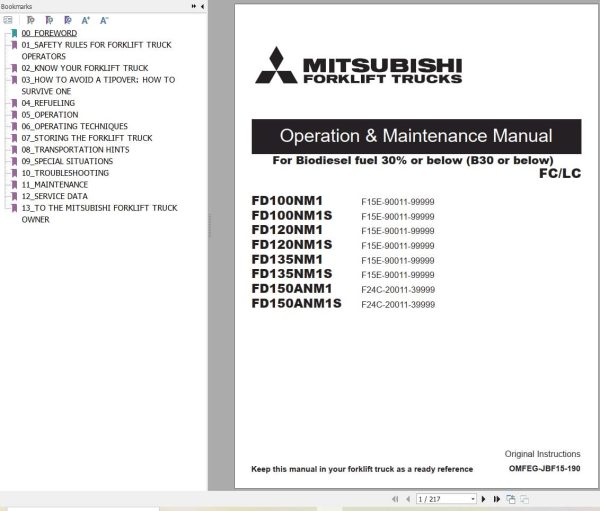600x511 pixels.
Task: Click the FD135NM1S model name on the page
Action: click(292, 274)
